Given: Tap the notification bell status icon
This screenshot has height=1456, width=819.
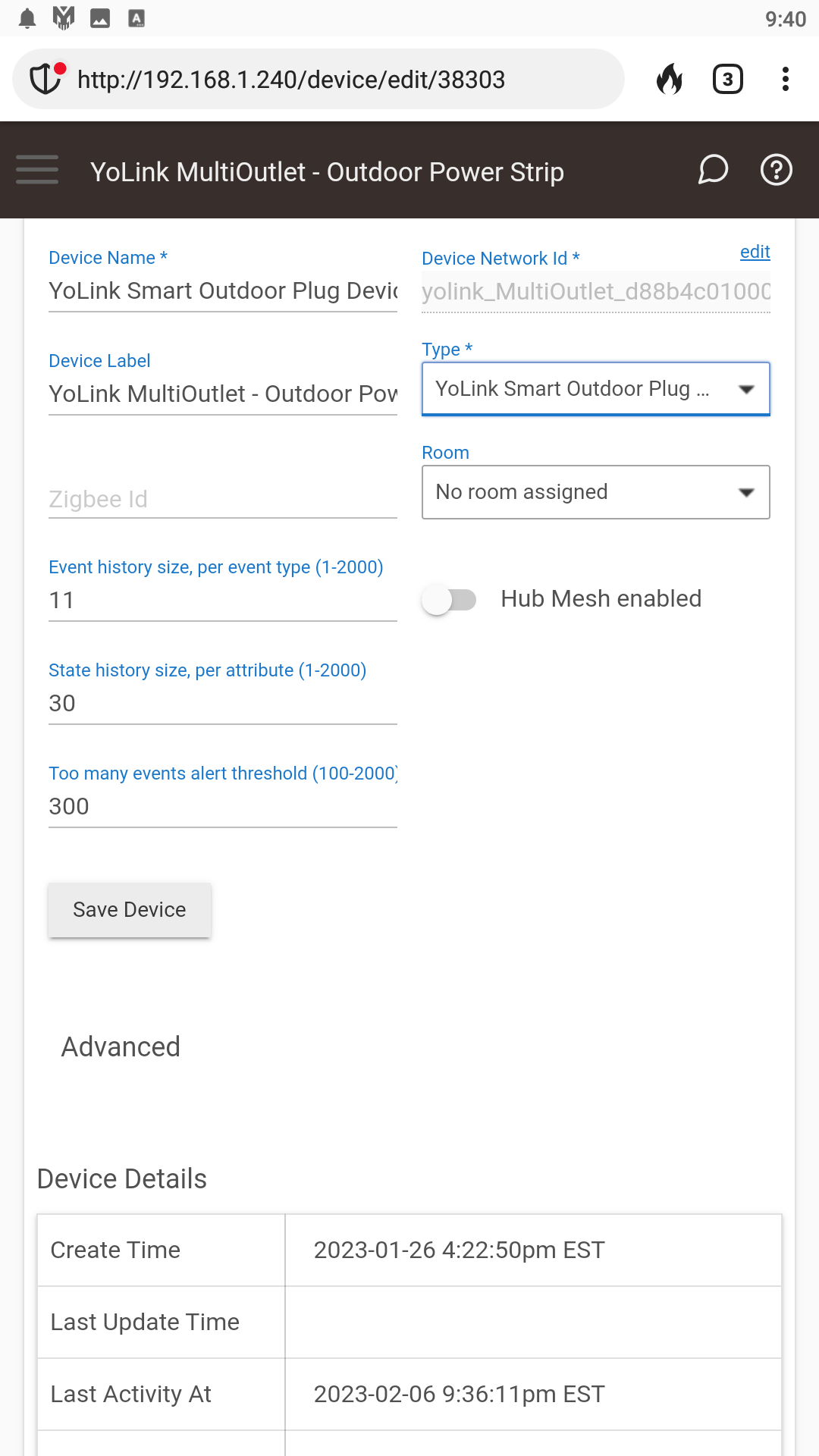Looking at the screenshot, I should 27,18.
